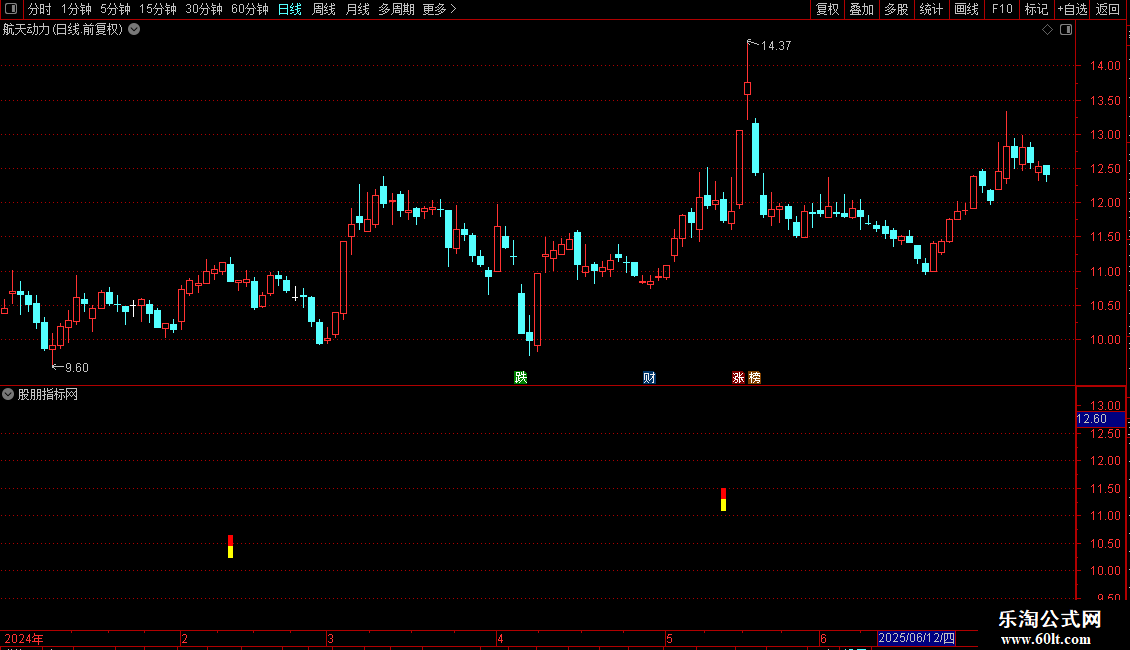Open 多周期 multi-period view
This screenshot has width=1130, height=650.
tap(396, 9)
